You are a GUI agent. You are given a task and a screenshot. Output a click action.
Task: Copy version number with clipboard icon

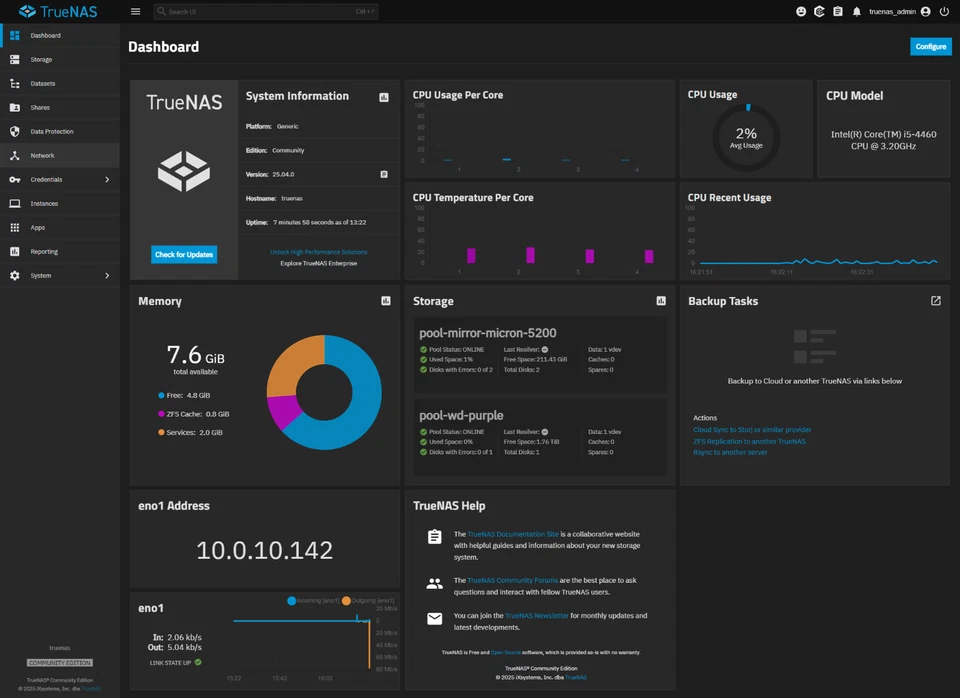click(384, 174)
